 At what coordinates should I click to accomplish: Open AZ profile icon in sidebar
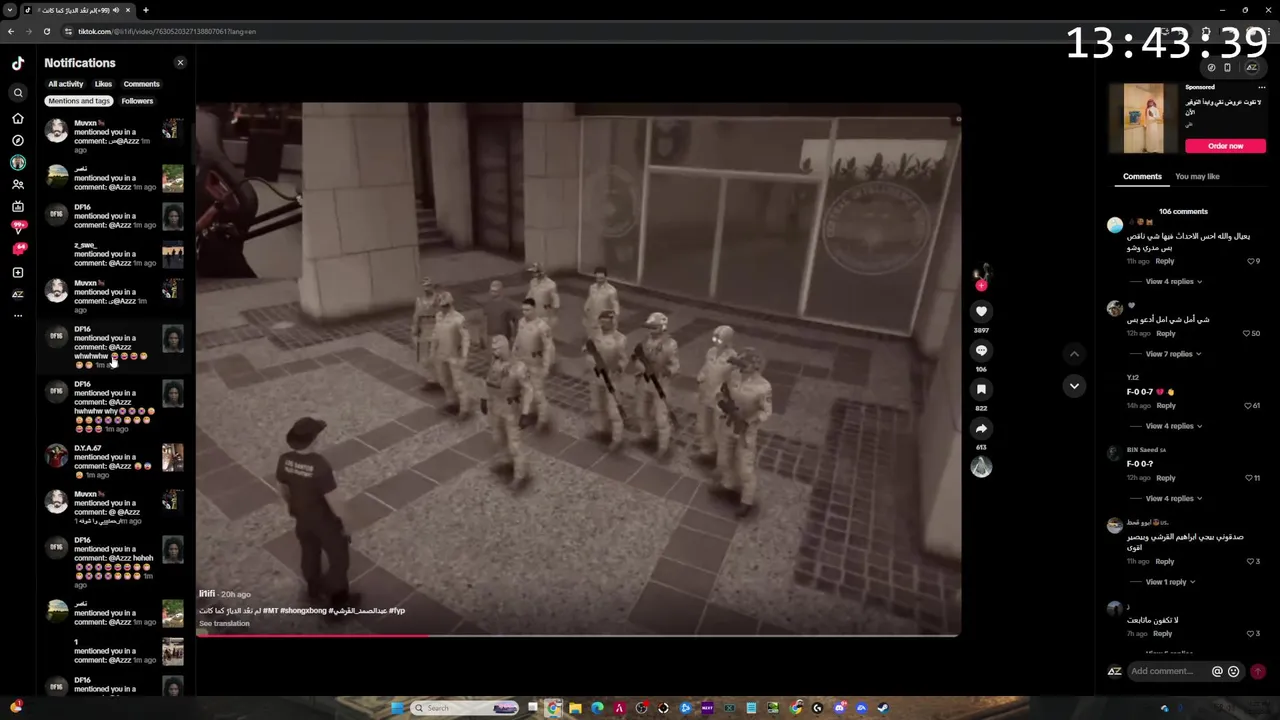click(x=18, y=294)
